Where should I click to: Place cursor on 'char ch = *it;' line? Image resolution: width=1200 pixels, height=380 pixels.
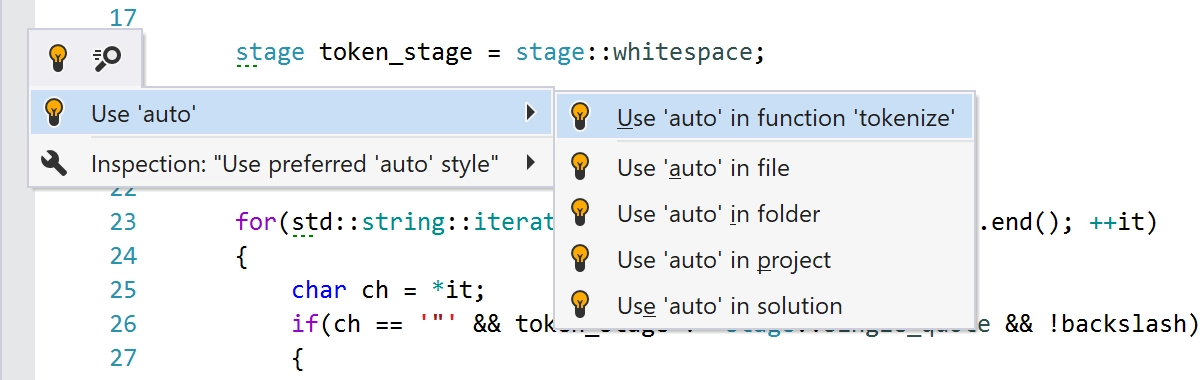tap(388, 290)
